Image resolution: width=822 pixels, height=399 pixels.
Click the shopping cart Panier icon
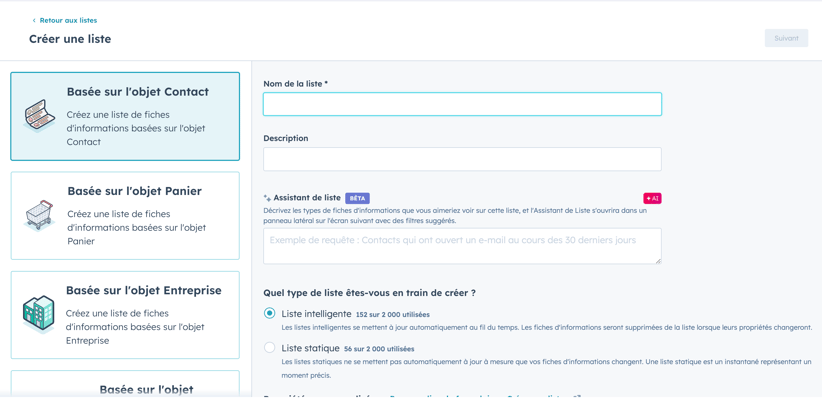[x=39, y=214]
